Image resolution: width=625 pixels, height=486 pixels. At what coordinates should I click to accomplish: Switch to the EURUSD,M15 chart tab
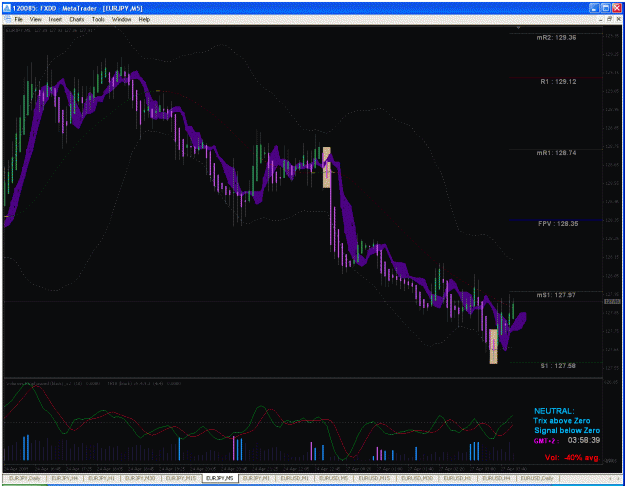[374, 478]
